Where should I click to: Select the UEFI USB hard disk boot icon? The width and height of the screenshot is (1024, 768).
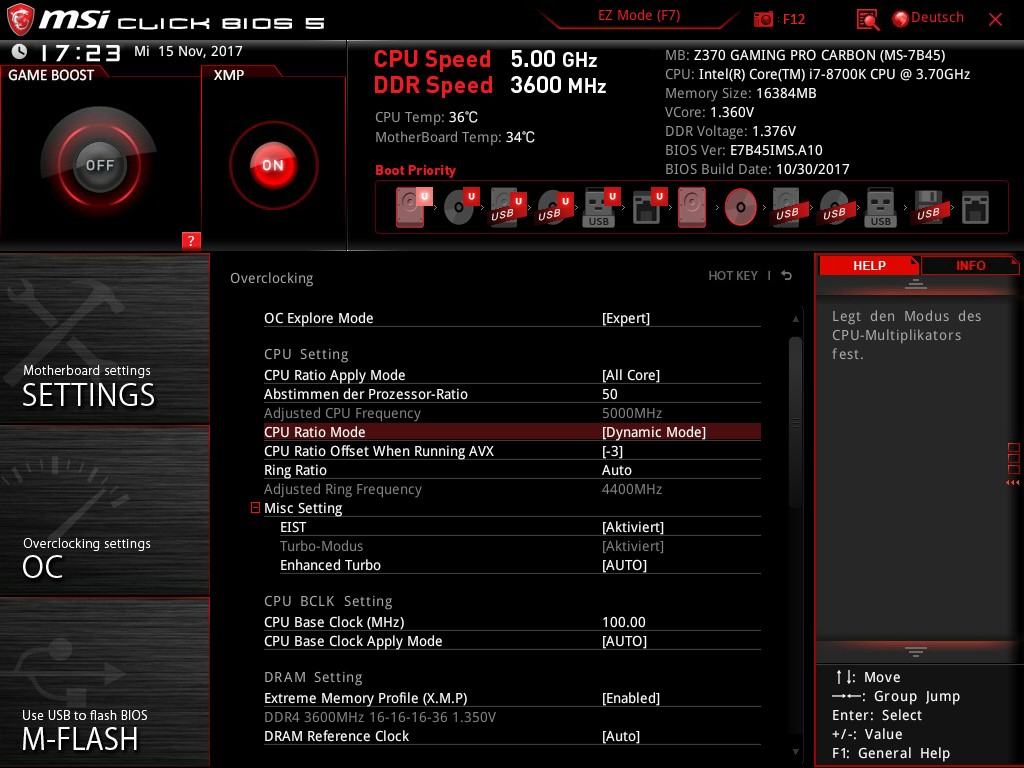click(x=507, y=207)
